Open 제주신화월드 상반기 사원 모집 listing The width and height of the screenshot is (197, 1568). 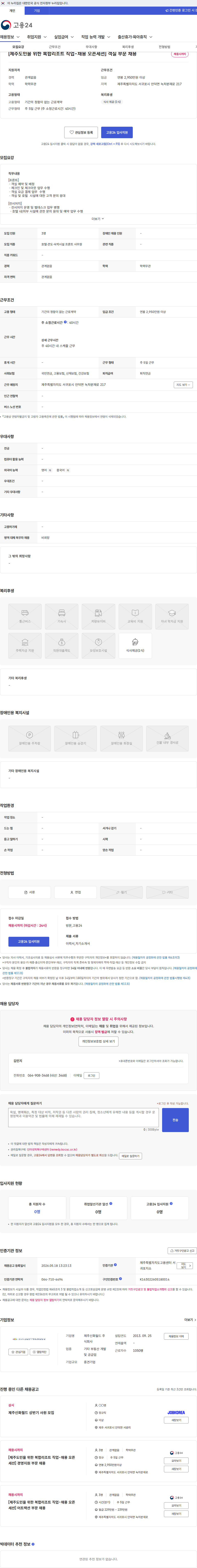(x=31, y=1413)
